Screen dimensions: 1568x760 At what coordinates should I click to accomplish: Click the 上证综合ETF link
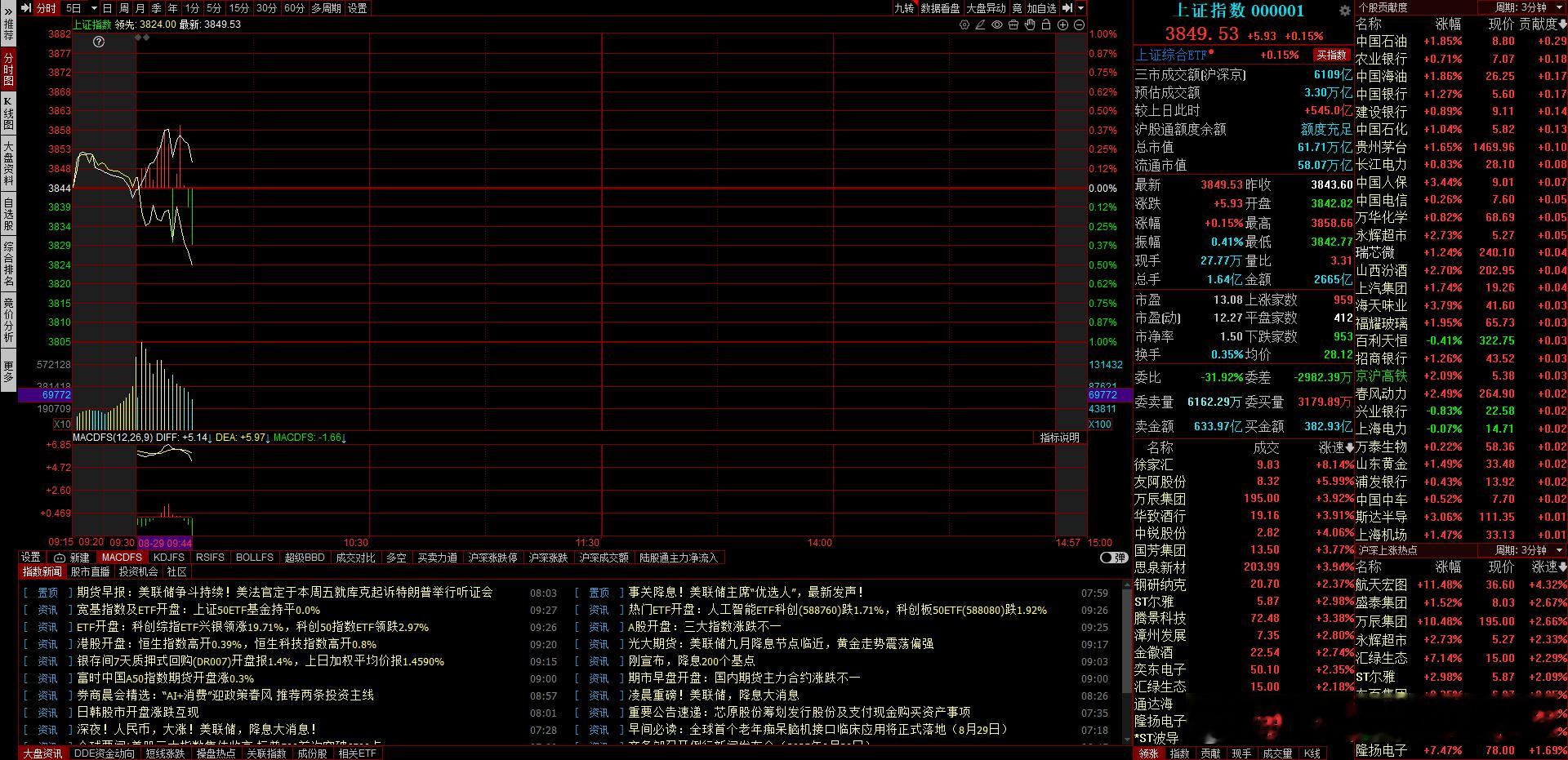pyautogui.click(x=1171, y=55)
